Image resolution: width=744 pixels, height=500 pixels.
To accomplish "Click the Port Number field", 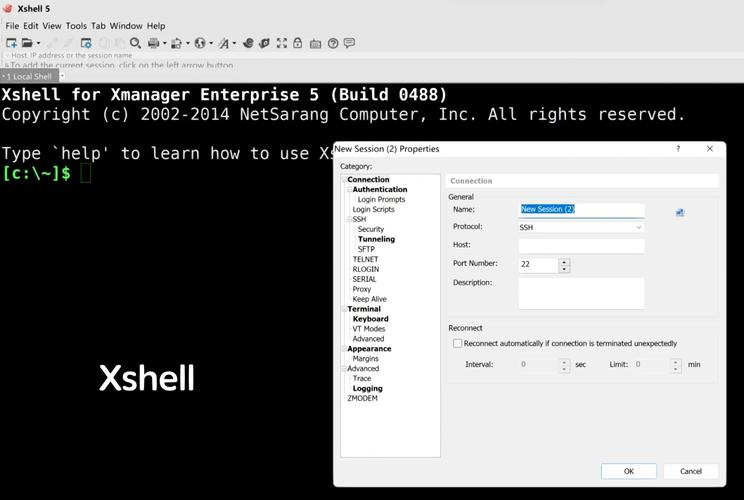I will (x=539, y=264).
